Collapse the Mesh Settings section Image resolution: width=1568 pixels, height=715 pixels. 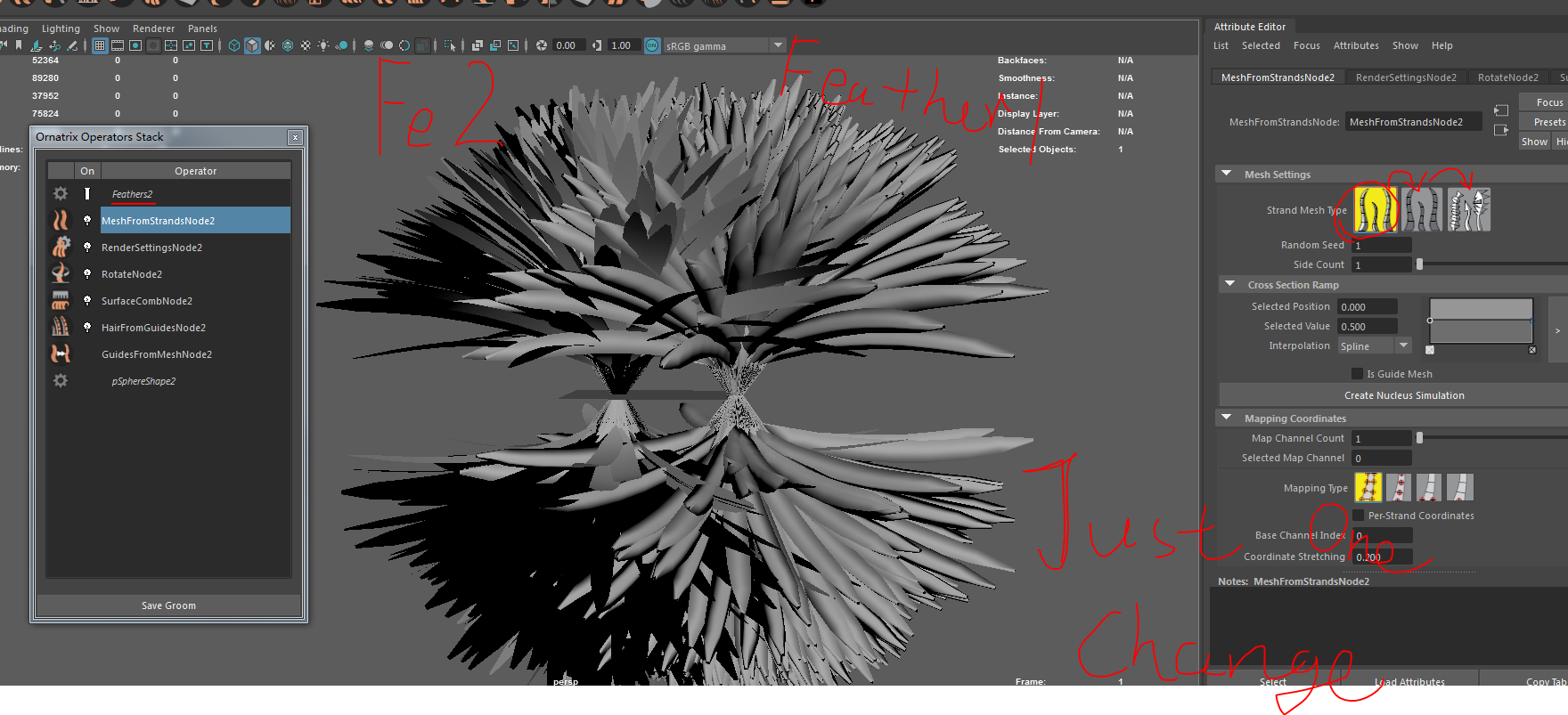tap(1227, 175)
